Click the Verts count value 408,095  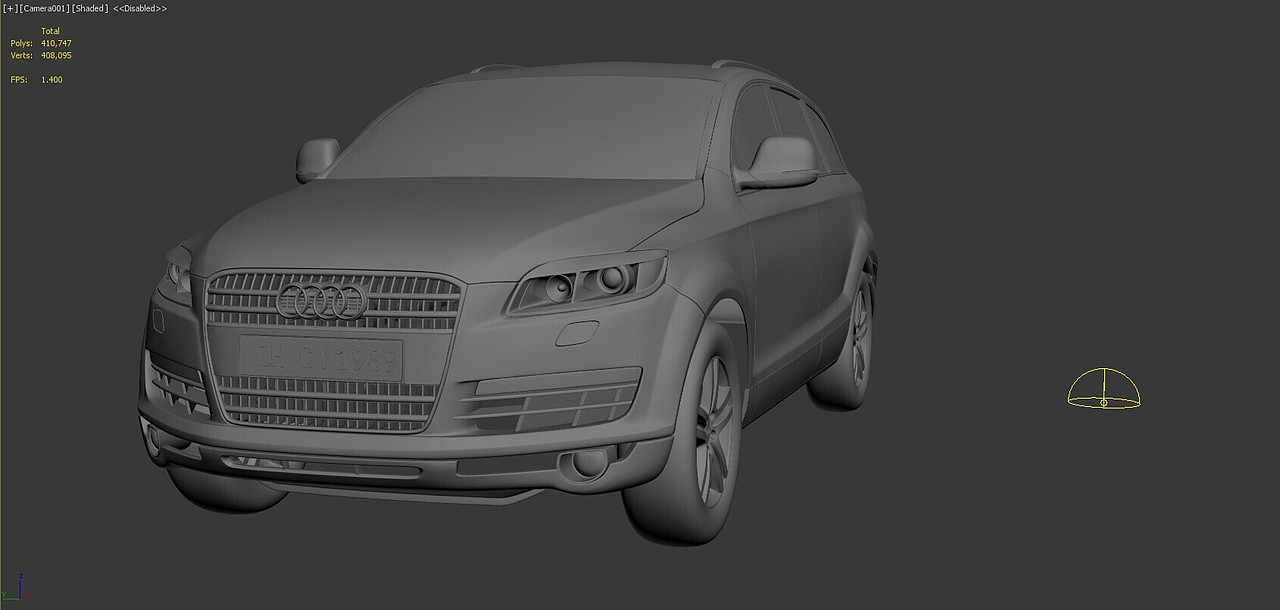tap(56, 55)
